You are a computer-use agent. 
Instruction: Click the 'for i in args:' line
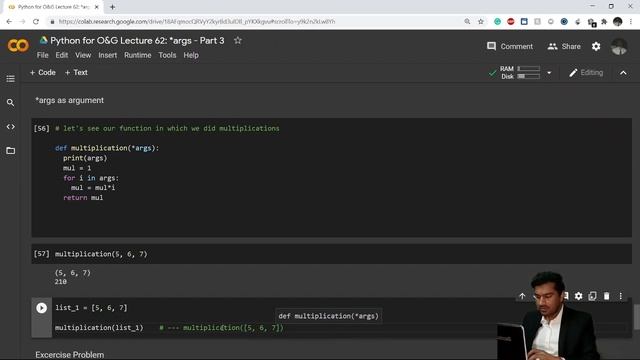point(91,178)
